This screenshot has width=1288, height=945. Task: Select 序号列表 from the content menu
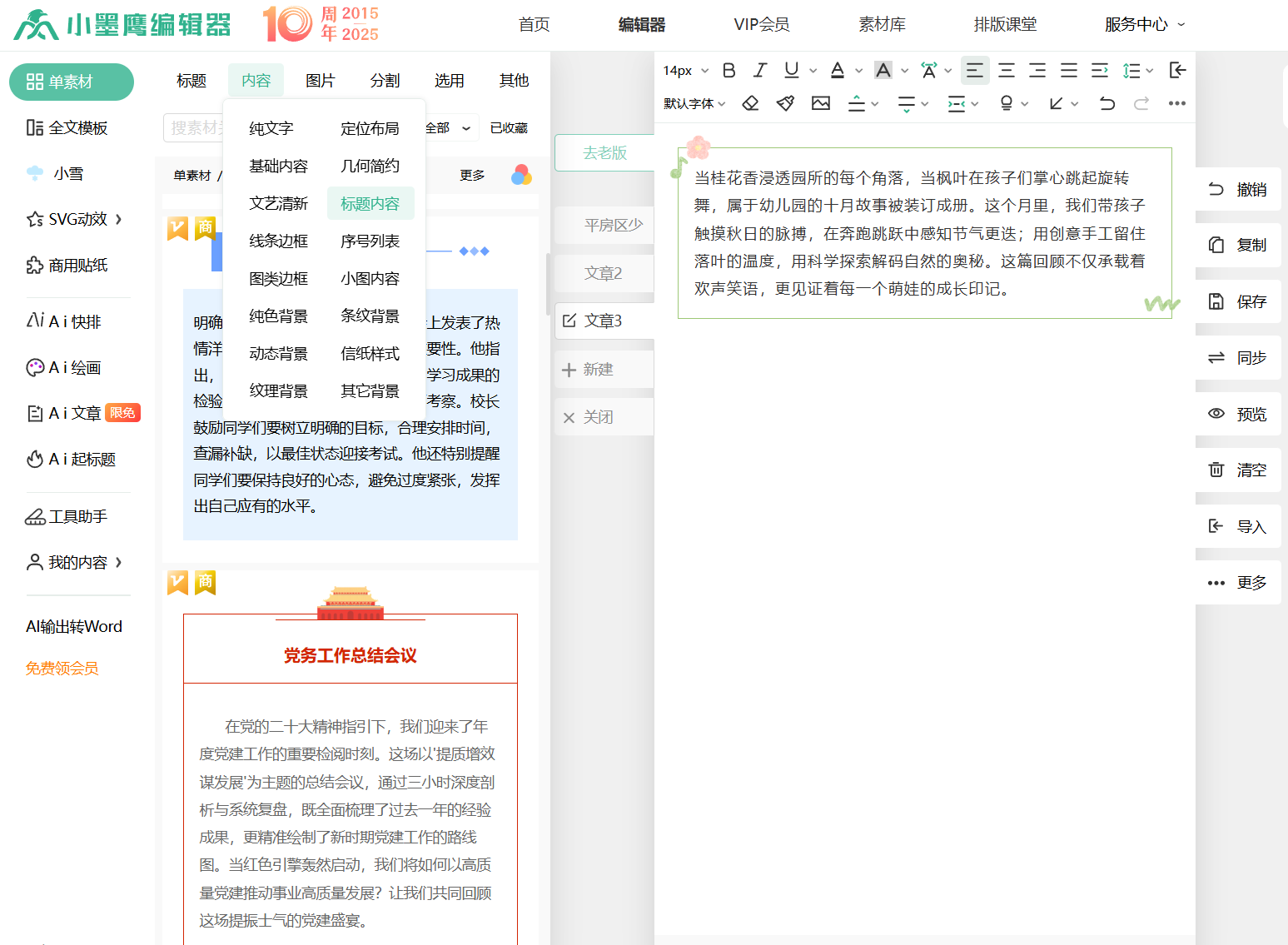tap(370, 241)
